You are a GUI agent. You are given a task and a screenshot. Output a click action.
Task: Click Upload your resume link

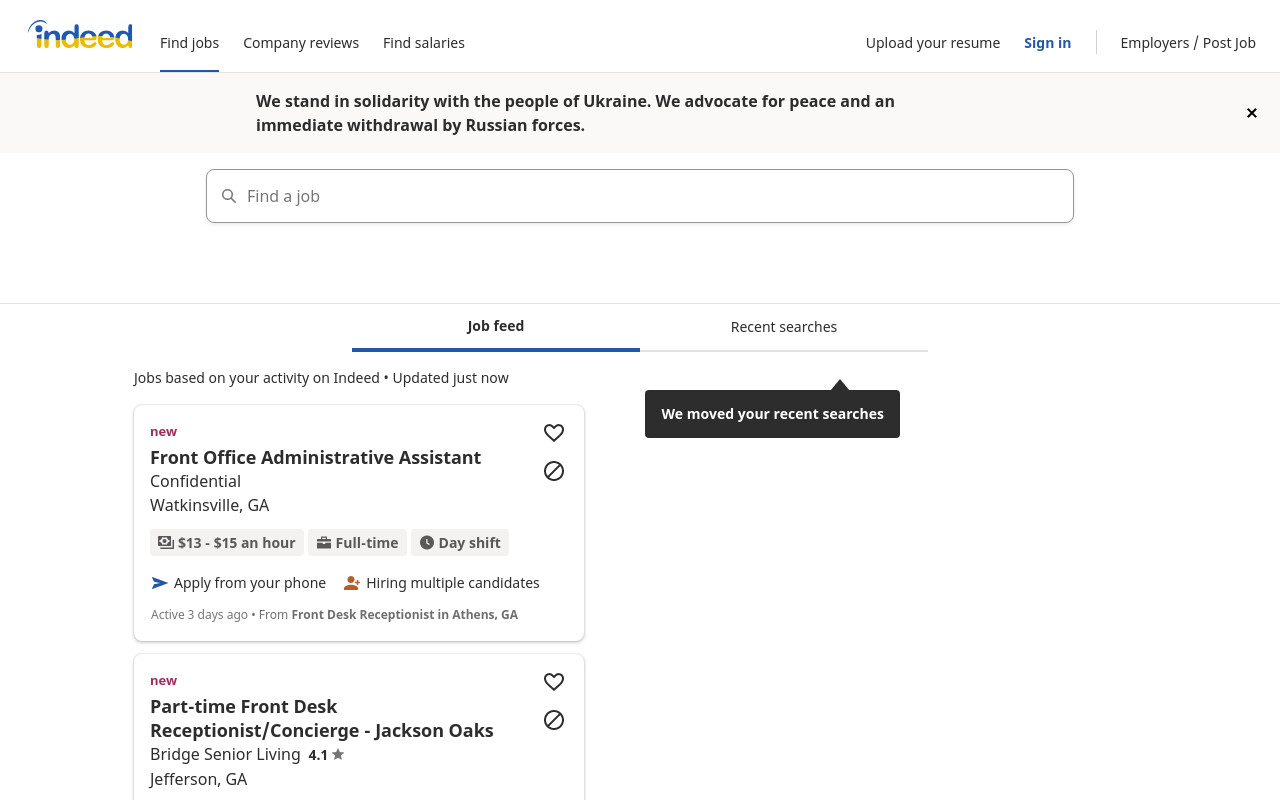pos(933,43)
